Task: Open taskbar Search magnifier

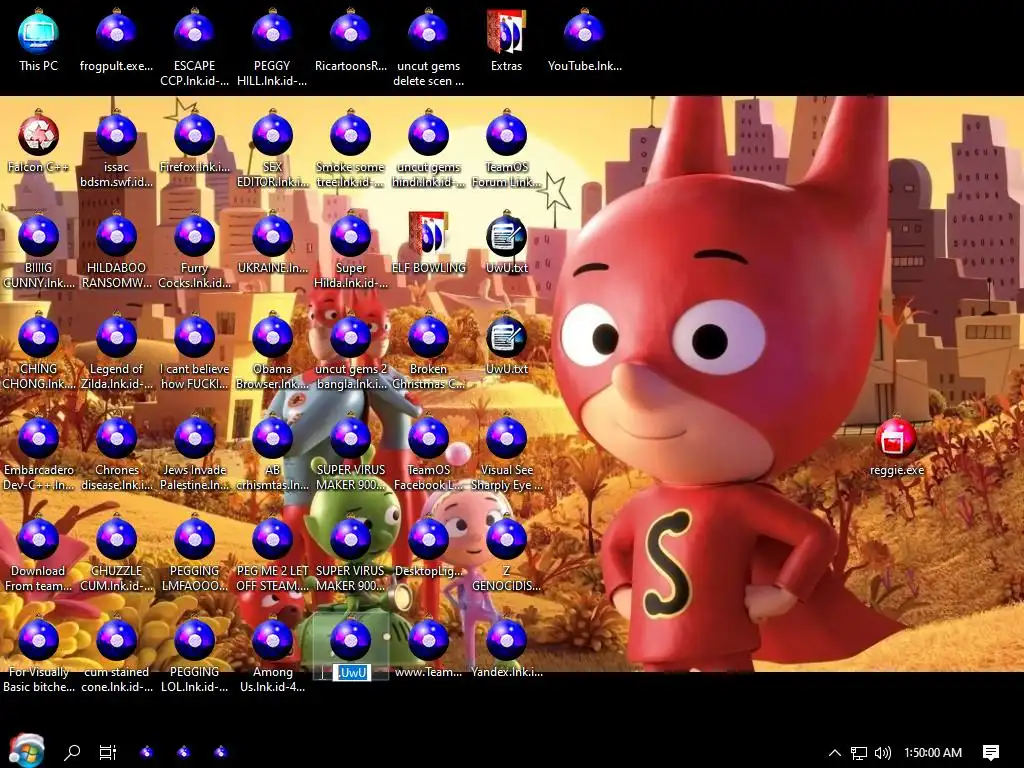Action: (x=72, y=752)
